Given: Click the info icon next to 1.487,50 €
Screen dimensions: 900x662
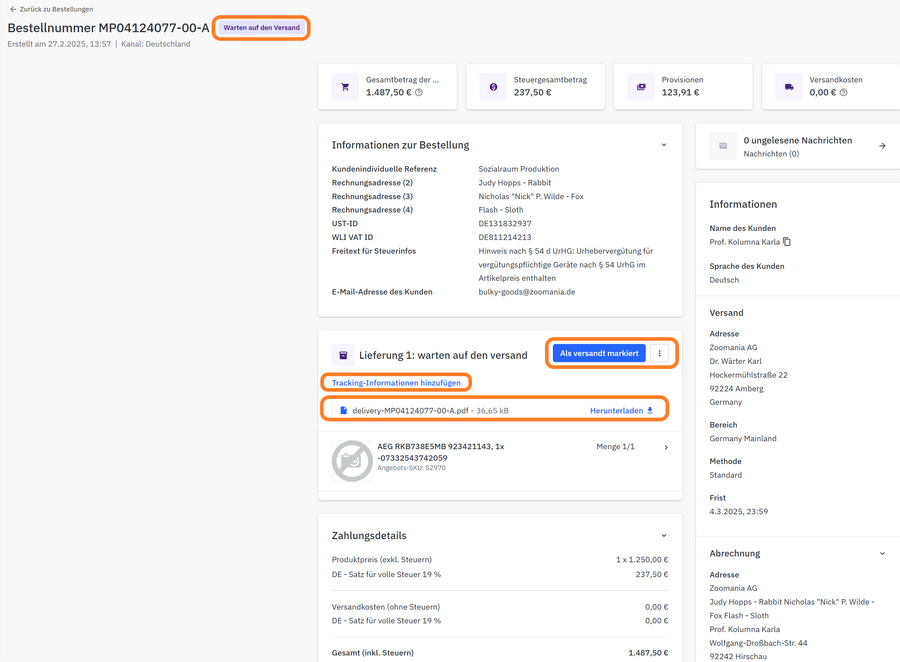Looking at the screenshot, I should click(419, 93).
